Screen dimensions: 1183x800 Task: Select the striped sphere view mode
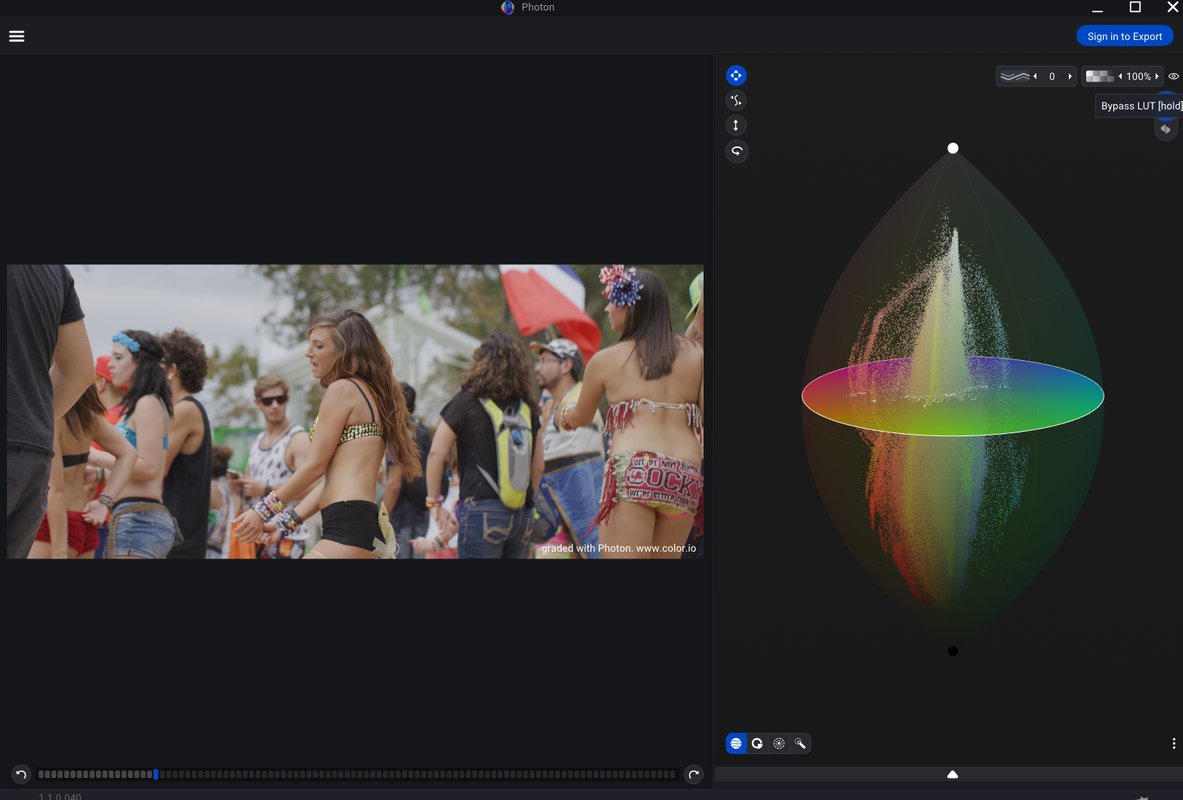tap(736, 743)
